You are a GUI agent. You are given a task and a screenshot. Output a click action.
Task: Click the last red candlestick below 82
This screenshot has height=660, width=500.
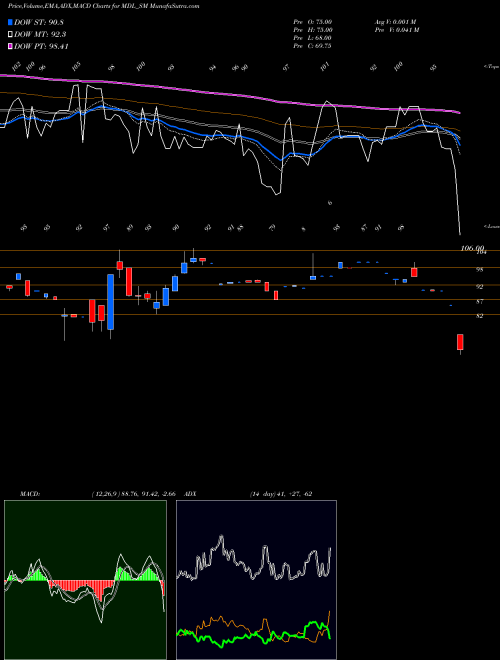tap(460, 342)
